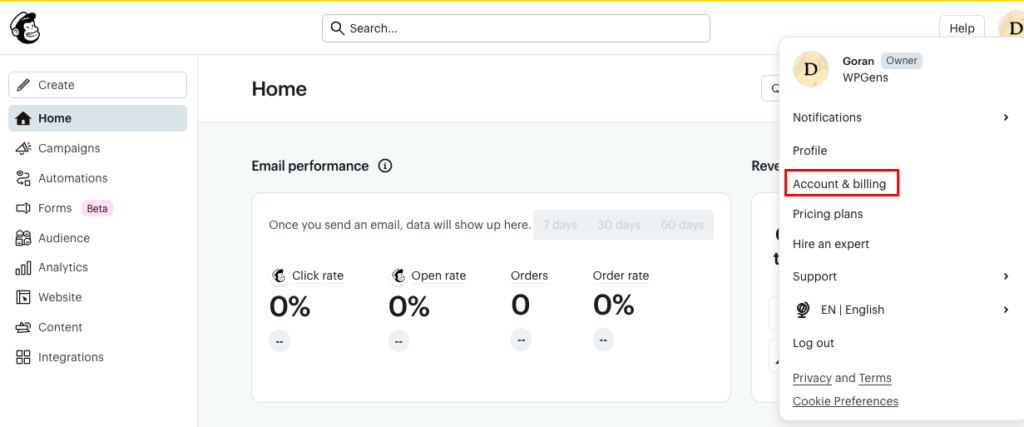Click the Help button
Viewport: 1024px width, 427px height.
point(961,28)
